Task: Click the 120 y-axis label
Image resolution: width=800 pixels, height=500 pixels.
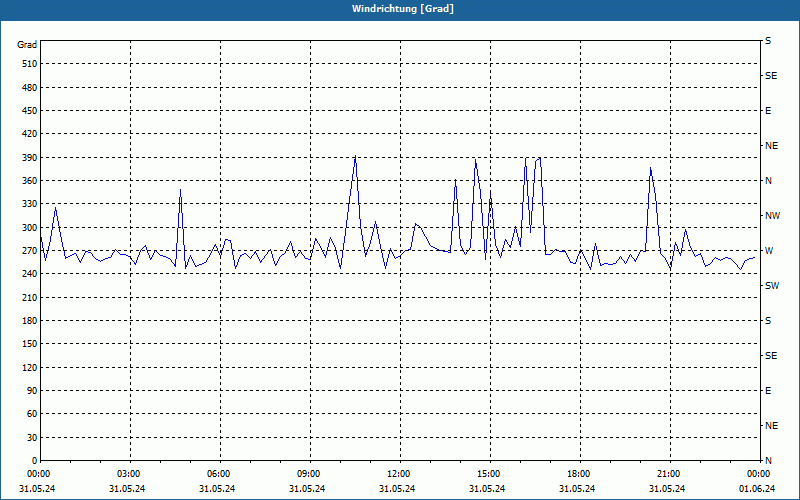Action: coord(30,367)
